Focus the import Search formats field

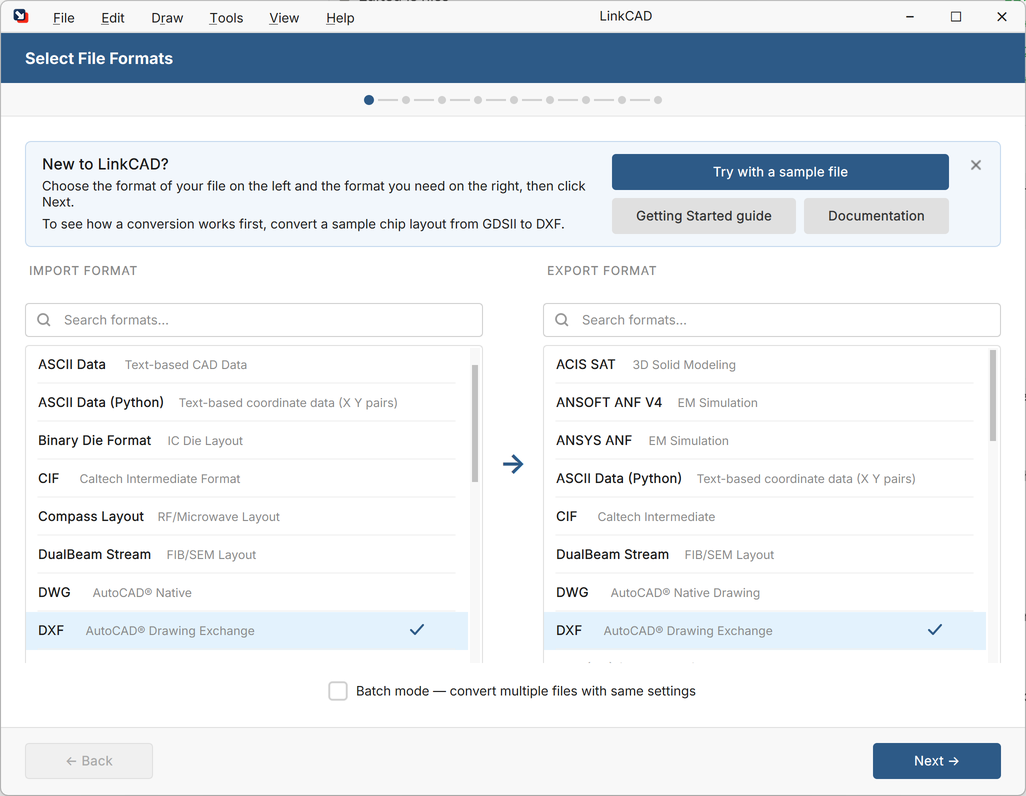point(254,320)
